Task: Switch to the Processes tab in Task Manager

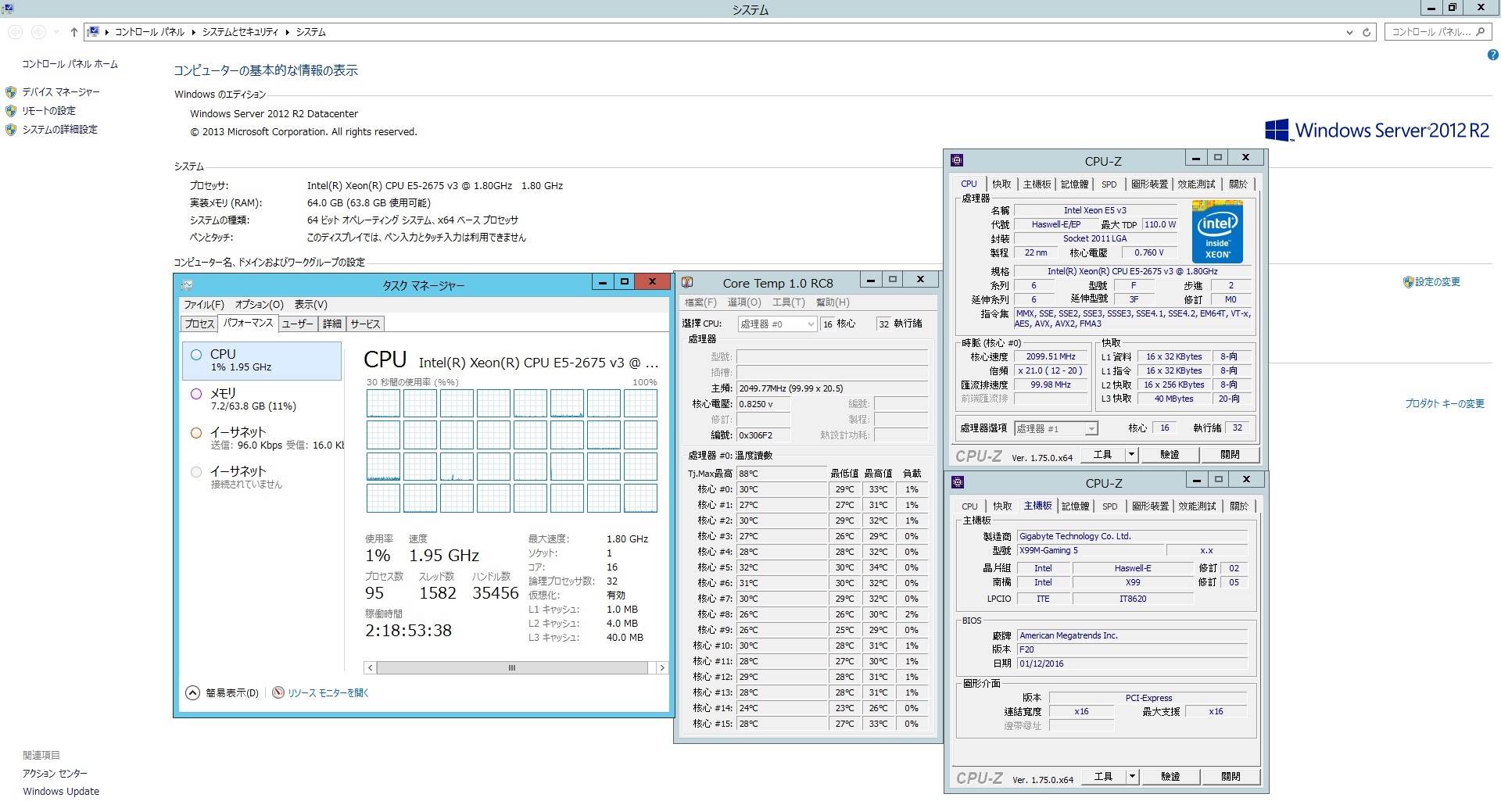Action: tap(199, 324)
